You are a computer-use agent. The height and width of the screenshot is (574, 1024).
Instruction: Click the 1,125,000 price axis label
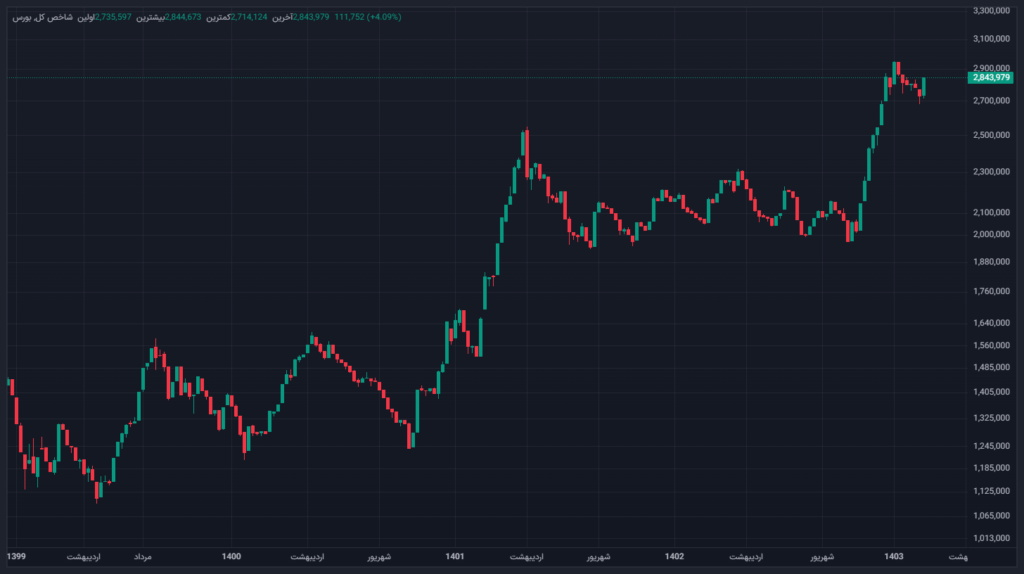coord(991,491)
